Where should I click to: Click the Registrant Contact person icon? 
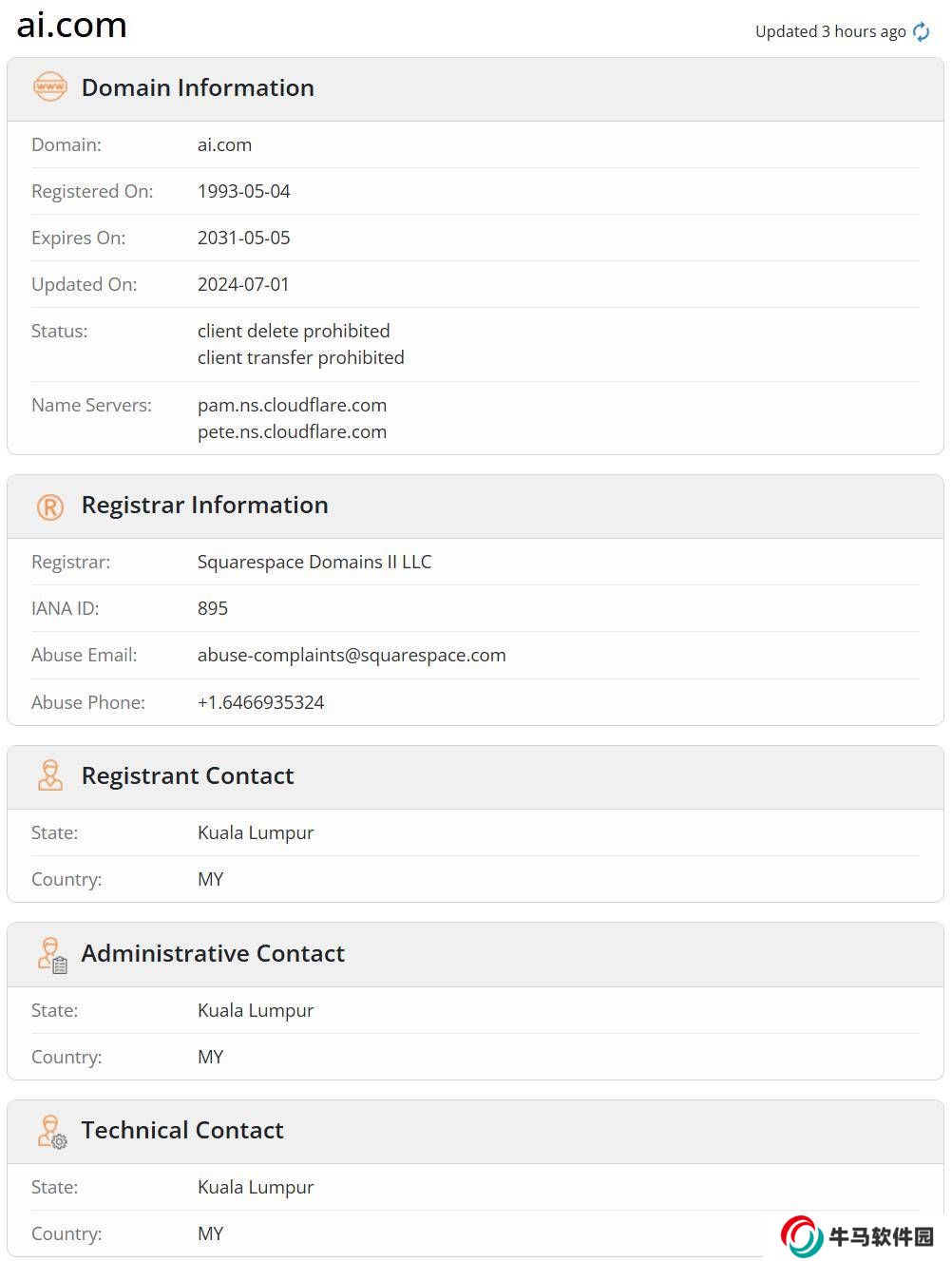(50, 775)
